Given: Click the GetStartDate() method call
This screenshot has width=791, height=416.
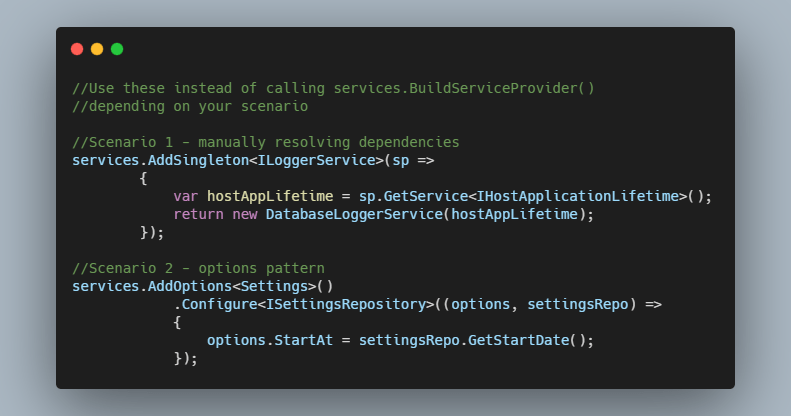Looking at the screenshot, I should click(x=527, y=340).
